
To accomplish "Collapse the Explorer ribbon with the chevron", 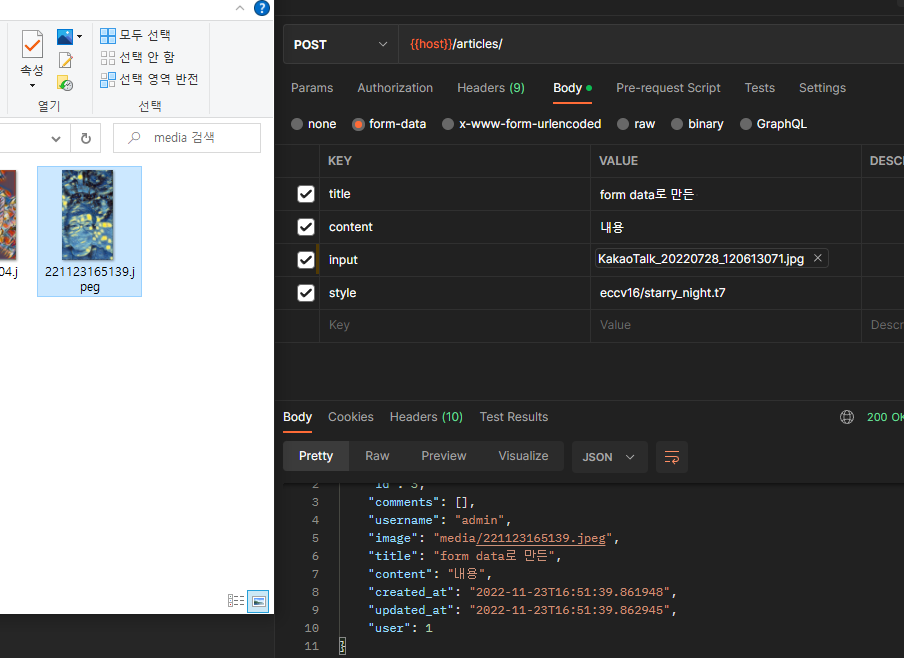I will pos(240,8).
